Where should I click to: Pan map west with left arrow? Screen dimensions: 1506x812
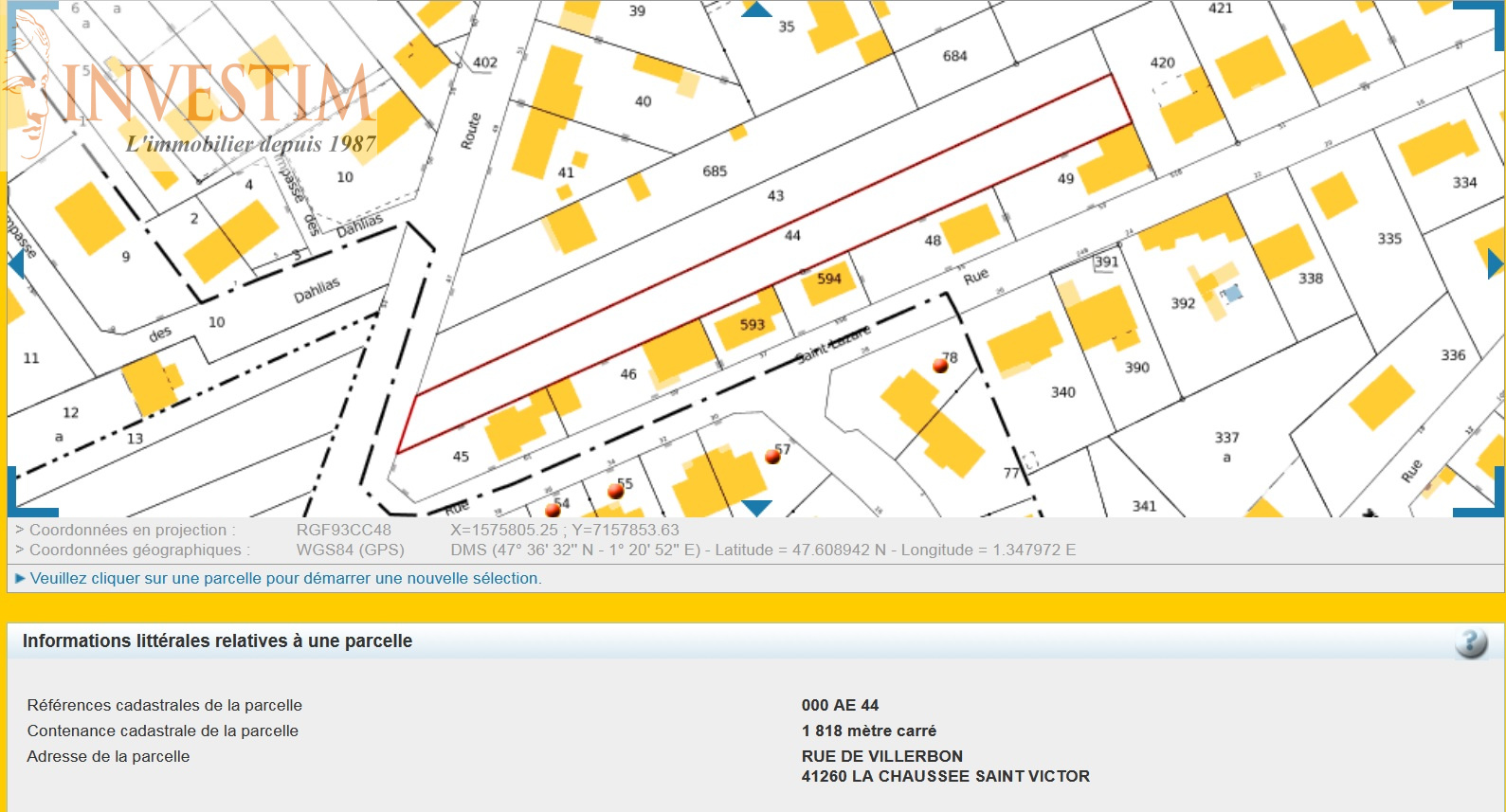tap(15, 264)
